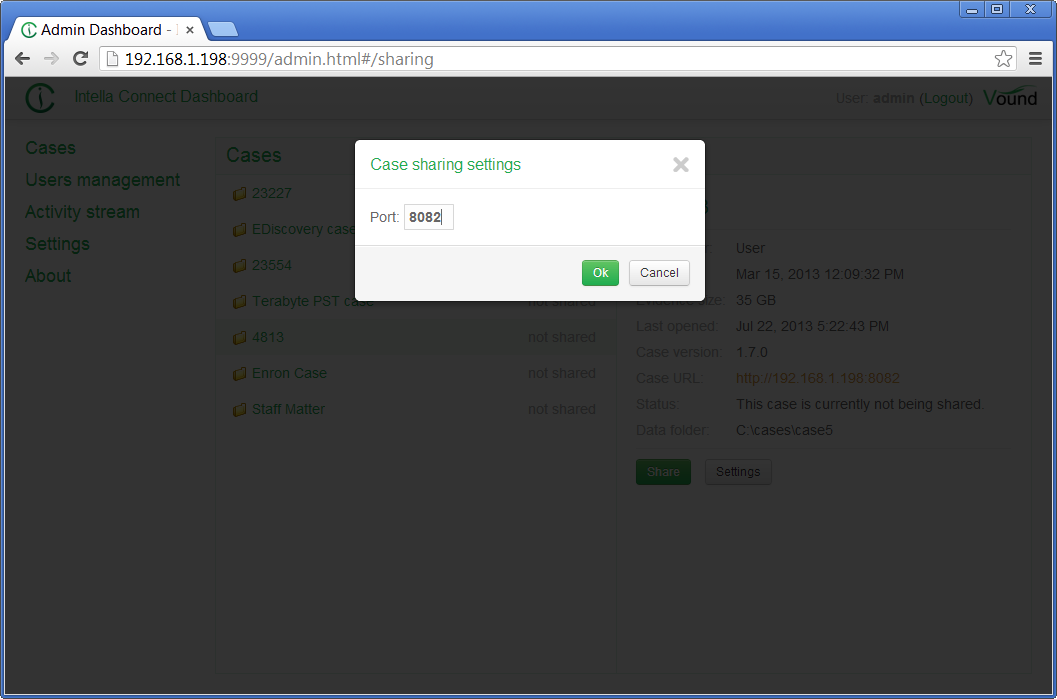The height and width of the screenshot is (699, 1057).
Task: Bookmark the page via the star icon
Action: click(x=1003, y=58)
